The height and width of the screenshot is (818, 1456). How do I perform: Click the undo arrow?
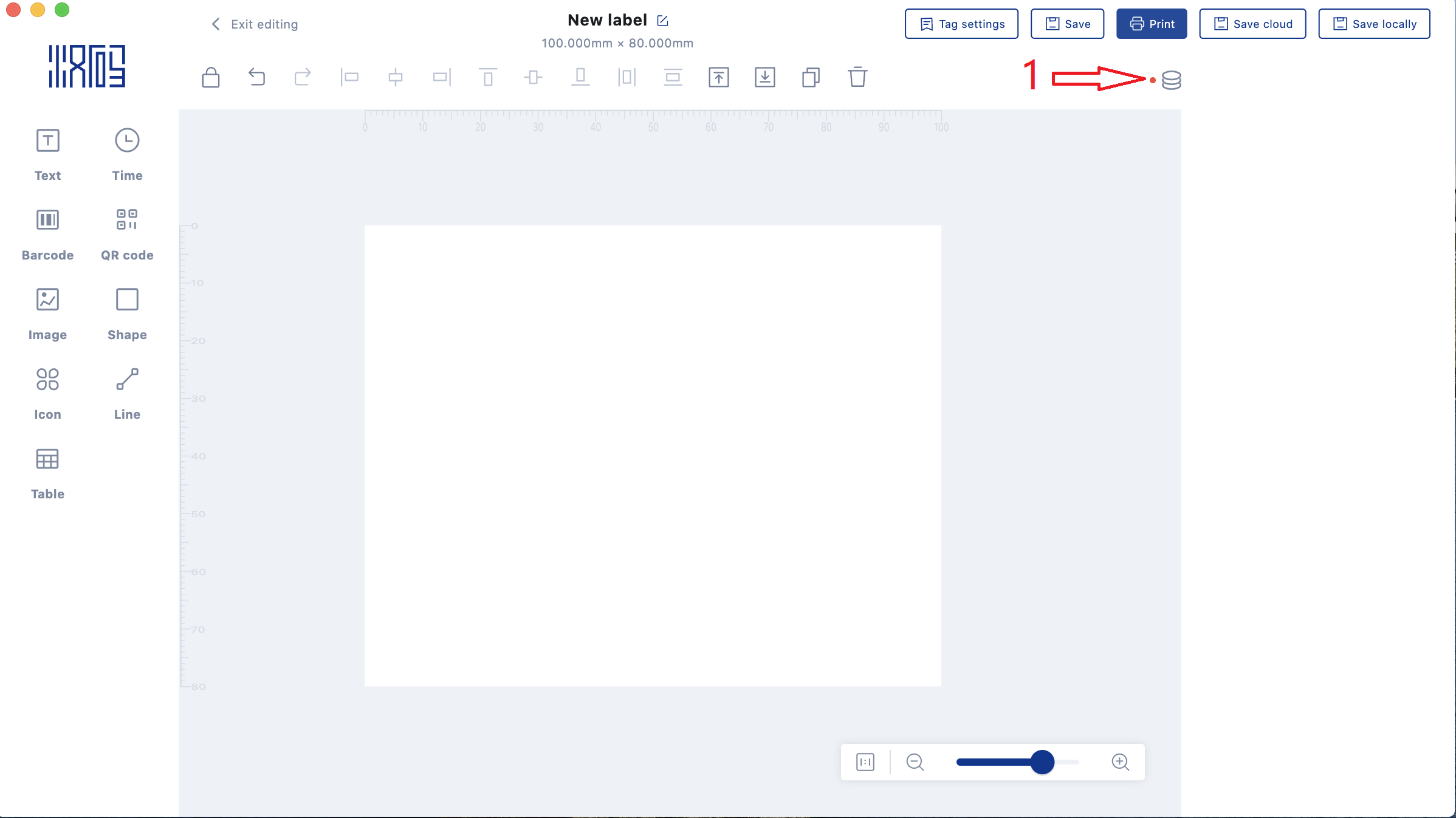[256, 77]
